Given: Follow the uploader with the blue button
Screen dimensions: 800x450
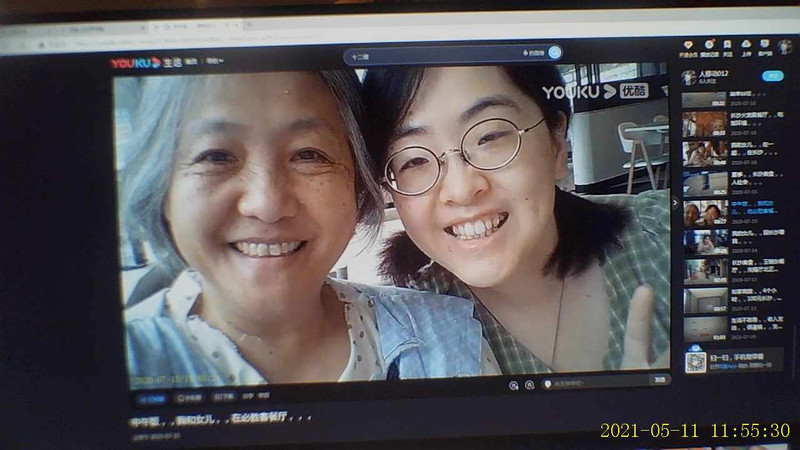Looking at the screenshot, I should (x=772, y=76).
